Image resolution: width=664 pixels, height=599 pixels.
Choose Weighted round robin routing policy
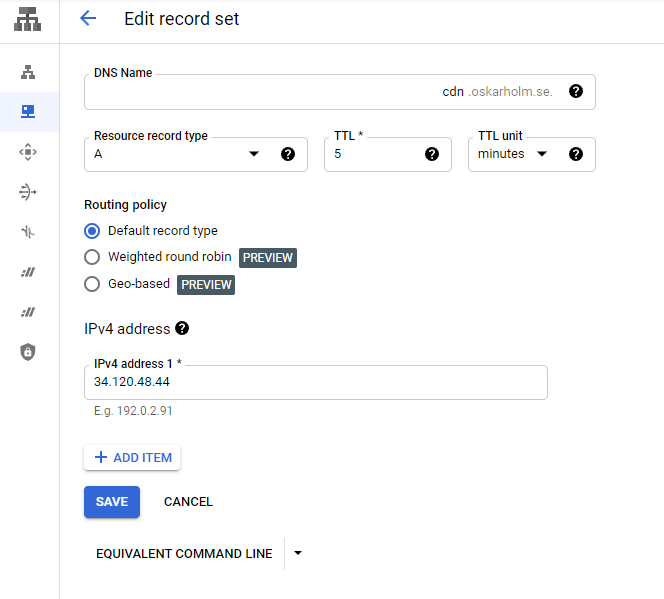[92, 257]
